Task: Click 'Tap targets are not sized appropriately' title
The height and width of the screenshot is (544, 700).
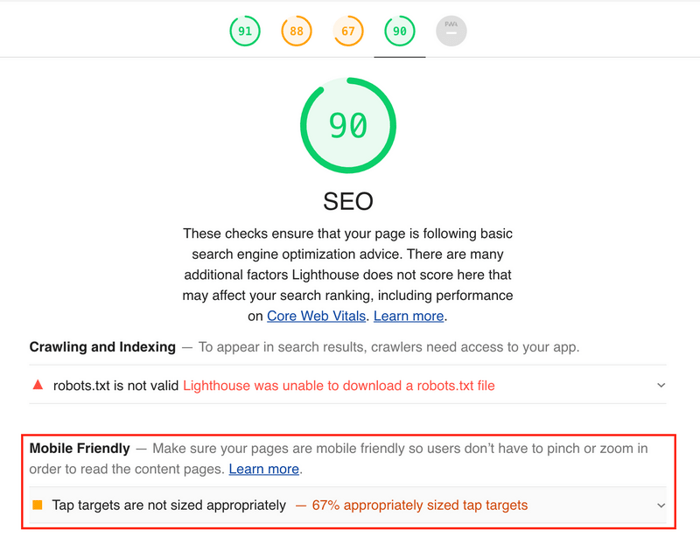Action: pos(169,505)
